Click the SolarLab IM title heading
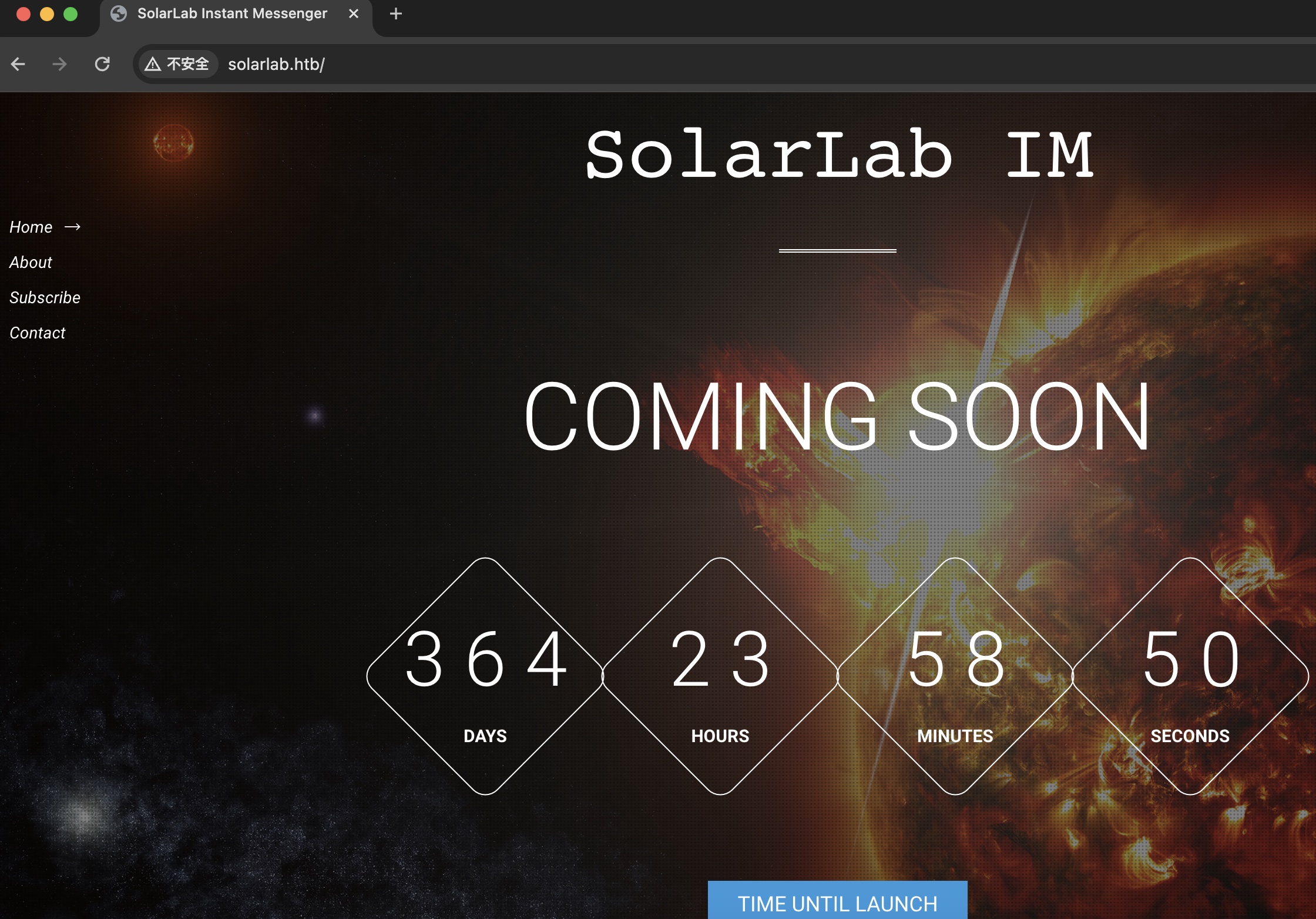The image size is (1316, 919). pyautogui.click(x=839, y=154)
